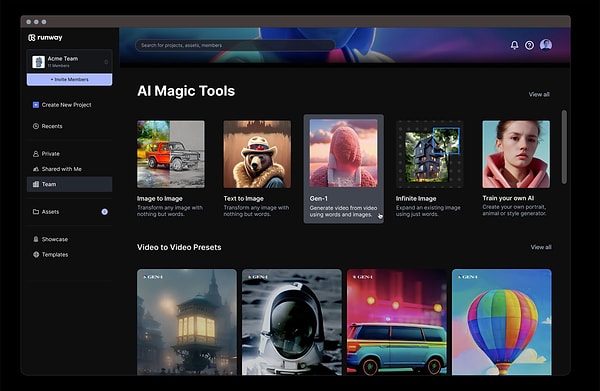Select the Team sidebar item

pyautogui.click(x=70, y=184)
